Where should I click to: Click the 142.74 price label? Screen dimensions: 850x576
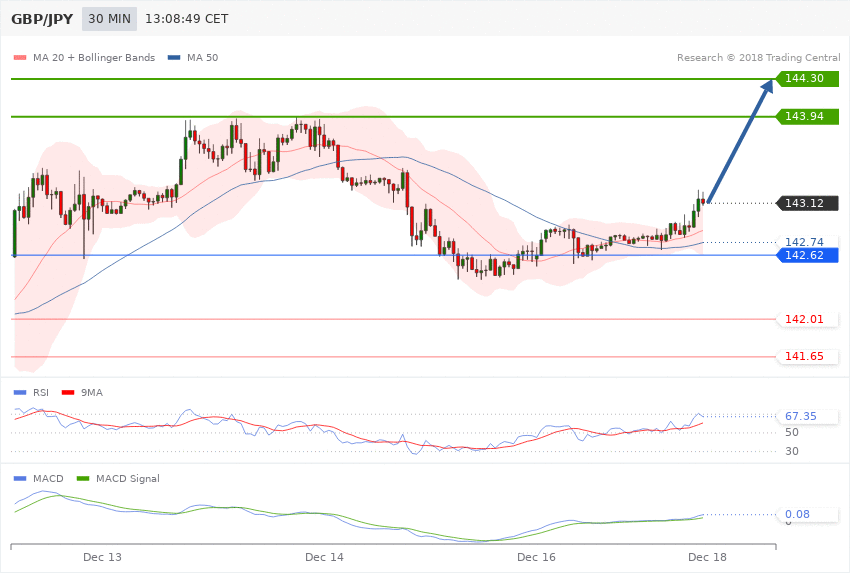[804, 242]
